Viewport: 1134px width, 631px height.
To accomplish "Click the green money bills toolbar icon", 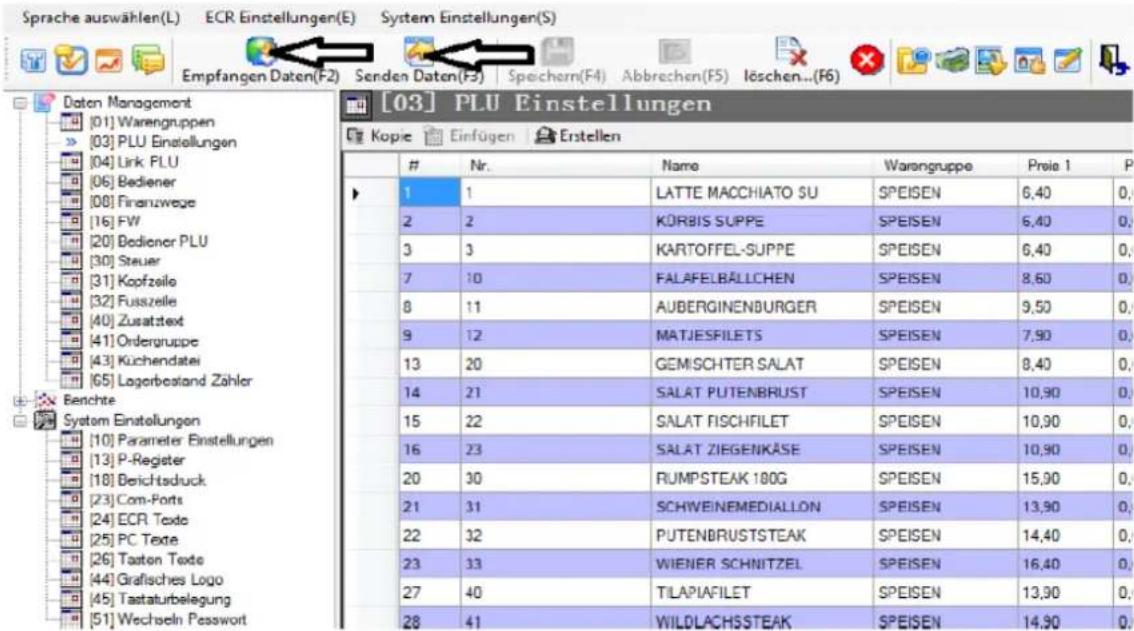I will 952,60.
